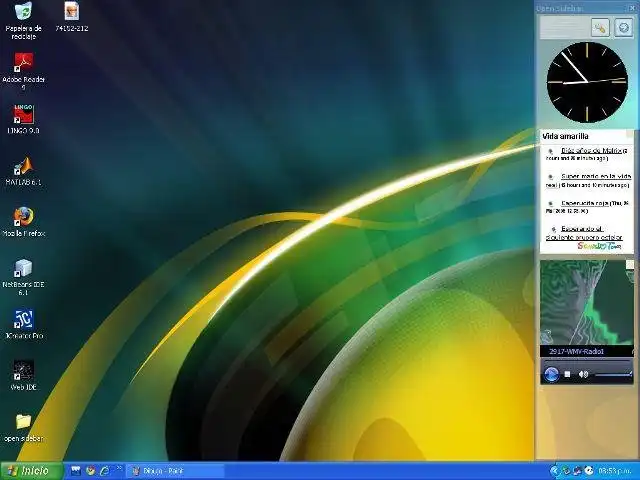Expand hidden system tray icons arrow

554,471
